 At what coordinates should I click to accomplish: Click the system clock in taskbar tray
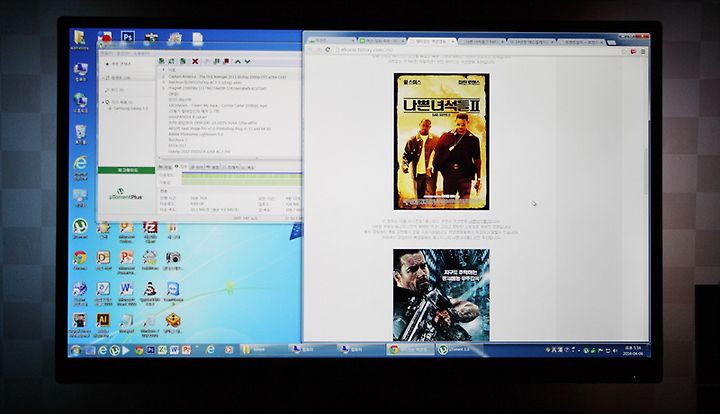(x=633, y=351)
